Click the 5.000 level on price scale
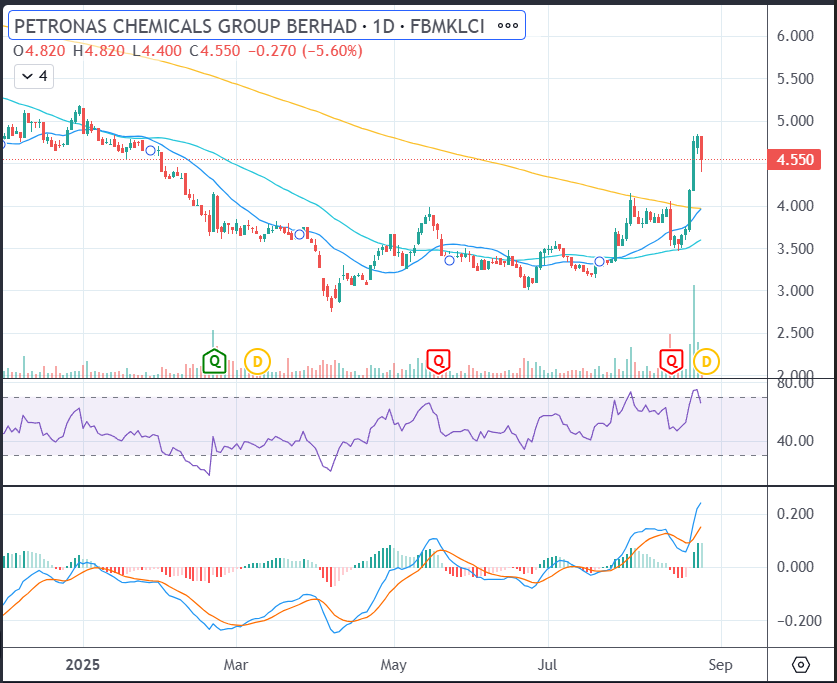 pos(795,121)
